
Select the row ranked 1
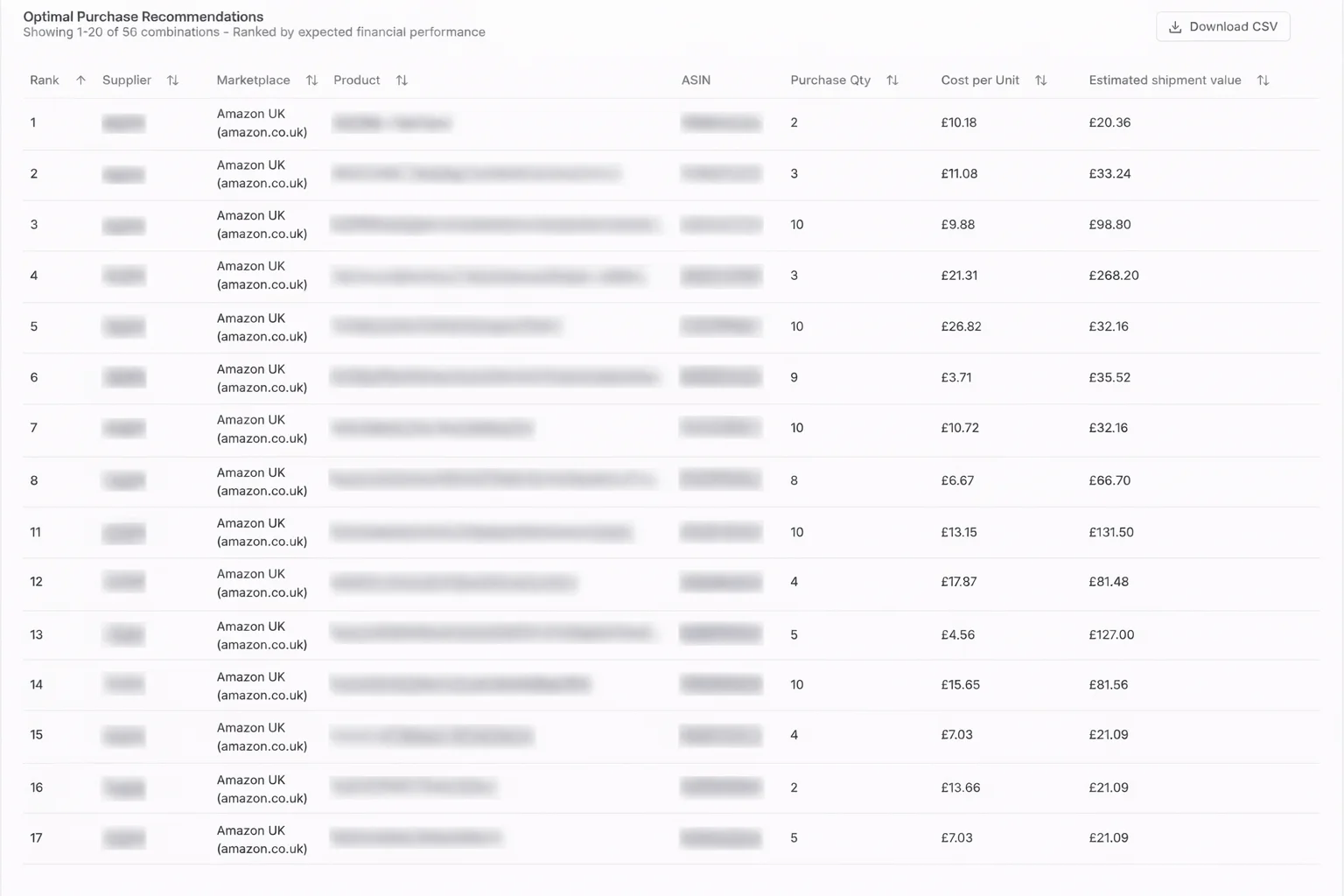tap(612, 122)
